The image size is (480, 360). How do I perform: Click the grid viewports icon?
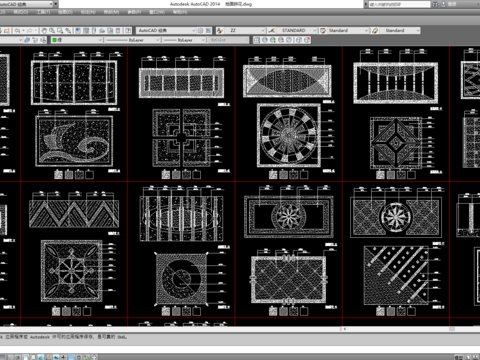(x=257, y=40)
